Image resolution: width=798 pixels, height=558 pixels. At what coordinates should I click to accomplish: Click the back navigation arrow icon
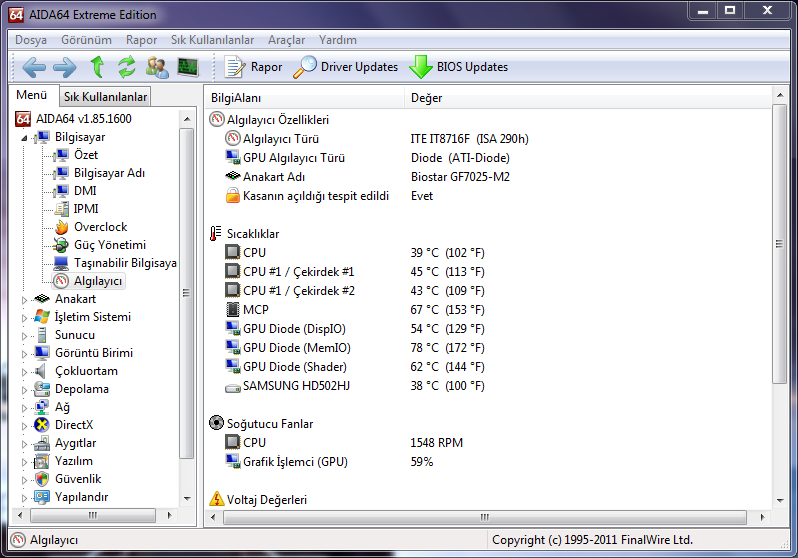pyautogui.click(x=34, y=67)
